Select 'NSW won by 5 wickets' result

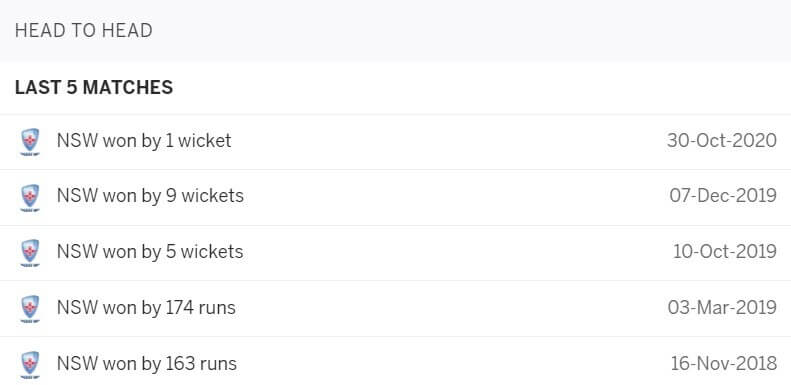150,252
